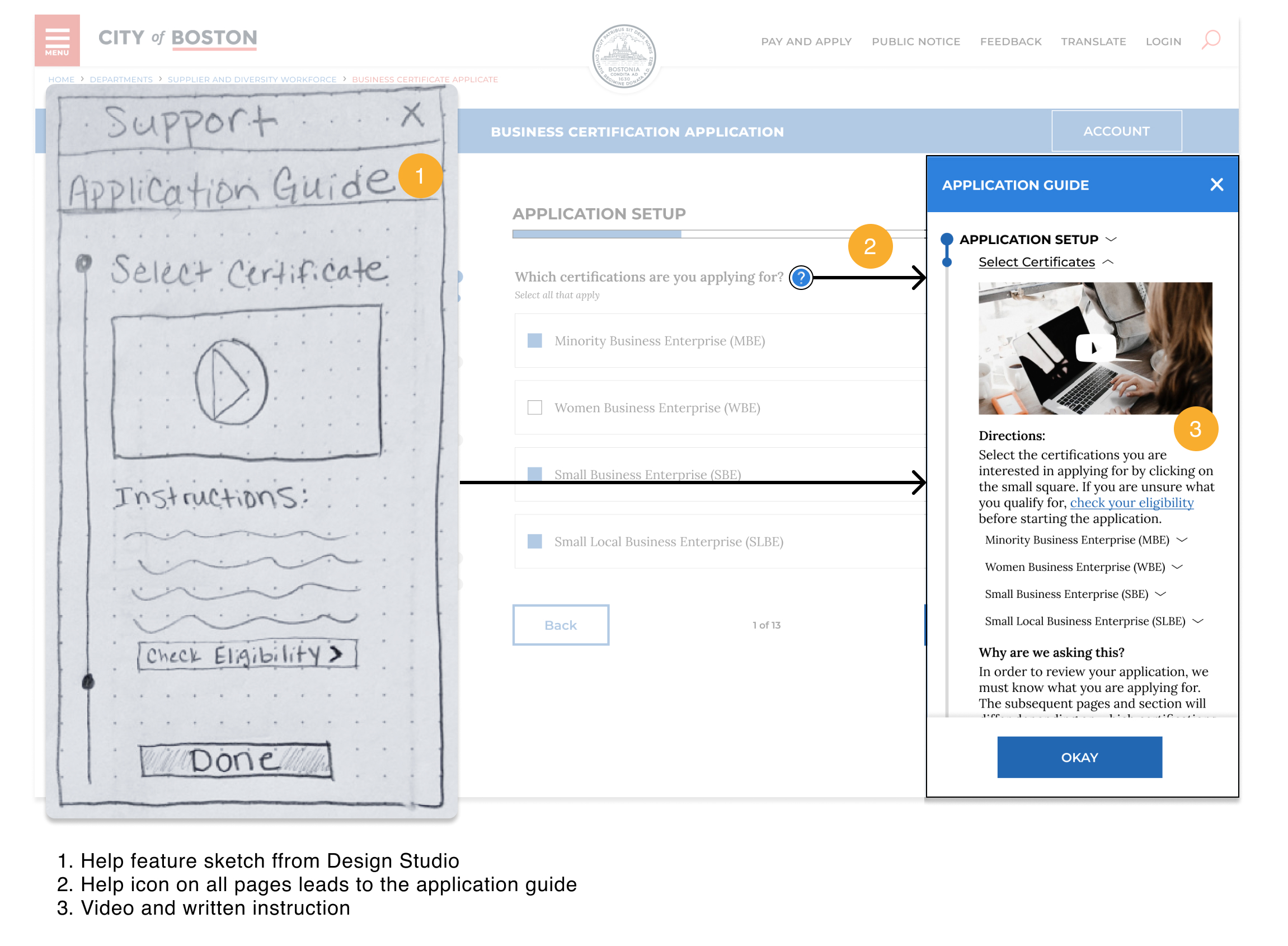Expand Minority Business Enterprise (MBE) in the guide
Screen dimensions: 1288x946
click(x=1182, y=540)
